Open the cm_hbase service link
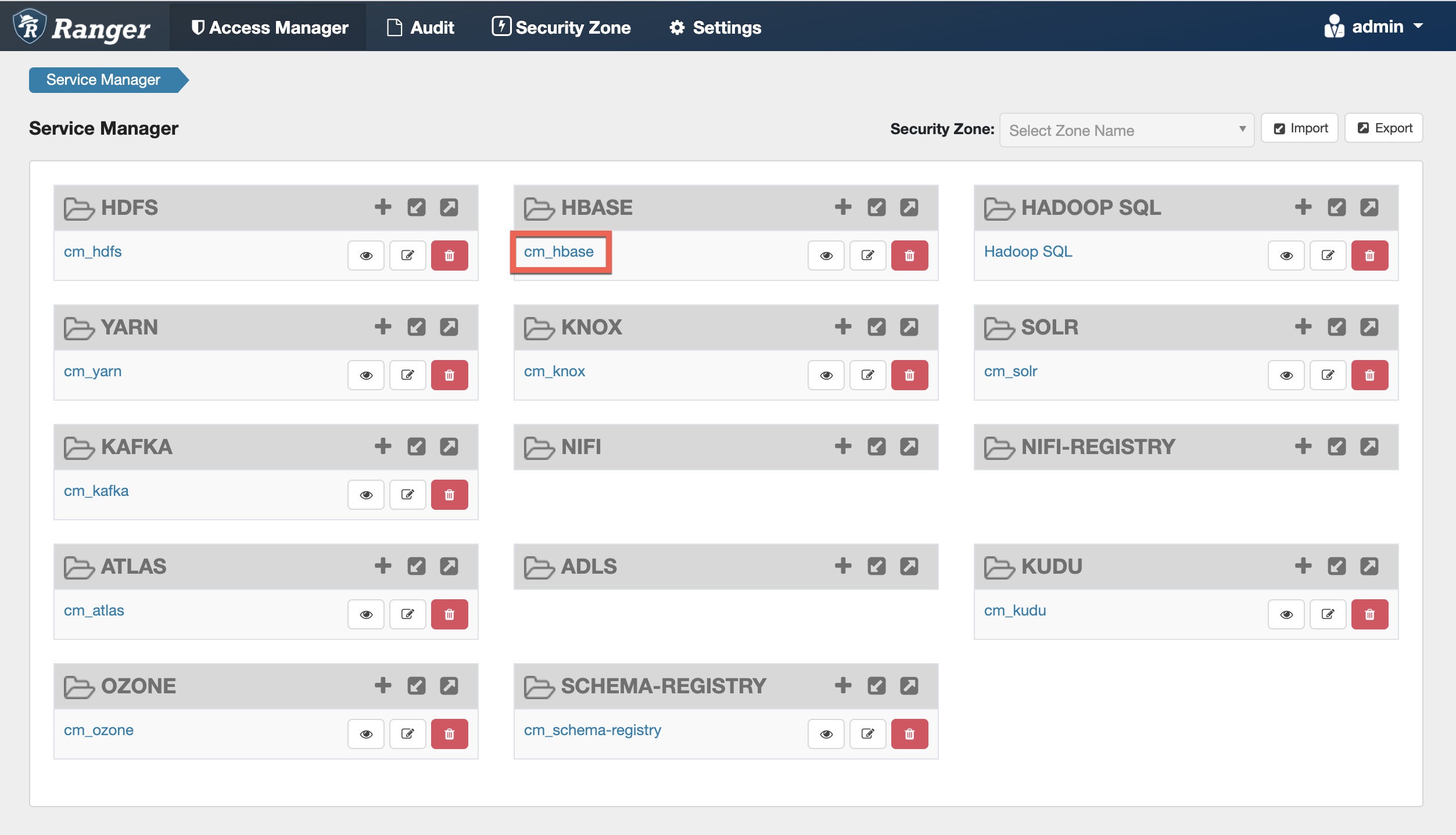 pos(558,251)
